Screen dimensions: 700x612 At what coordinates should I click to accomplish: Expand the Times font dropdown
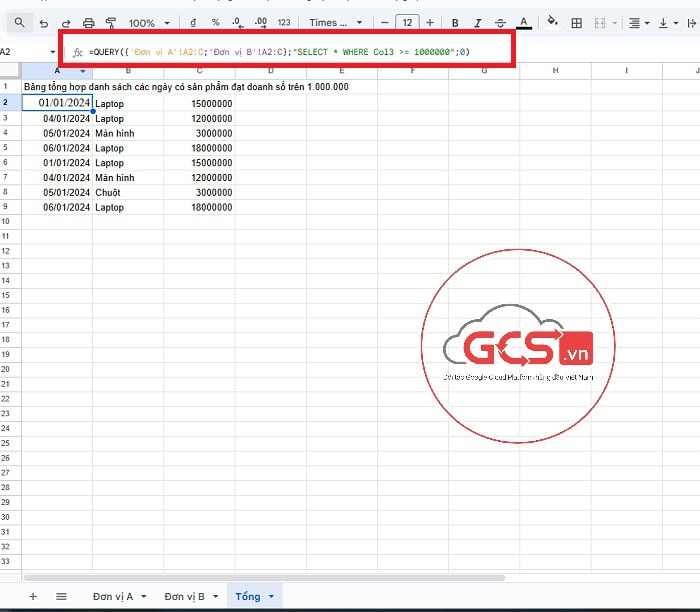336,22
